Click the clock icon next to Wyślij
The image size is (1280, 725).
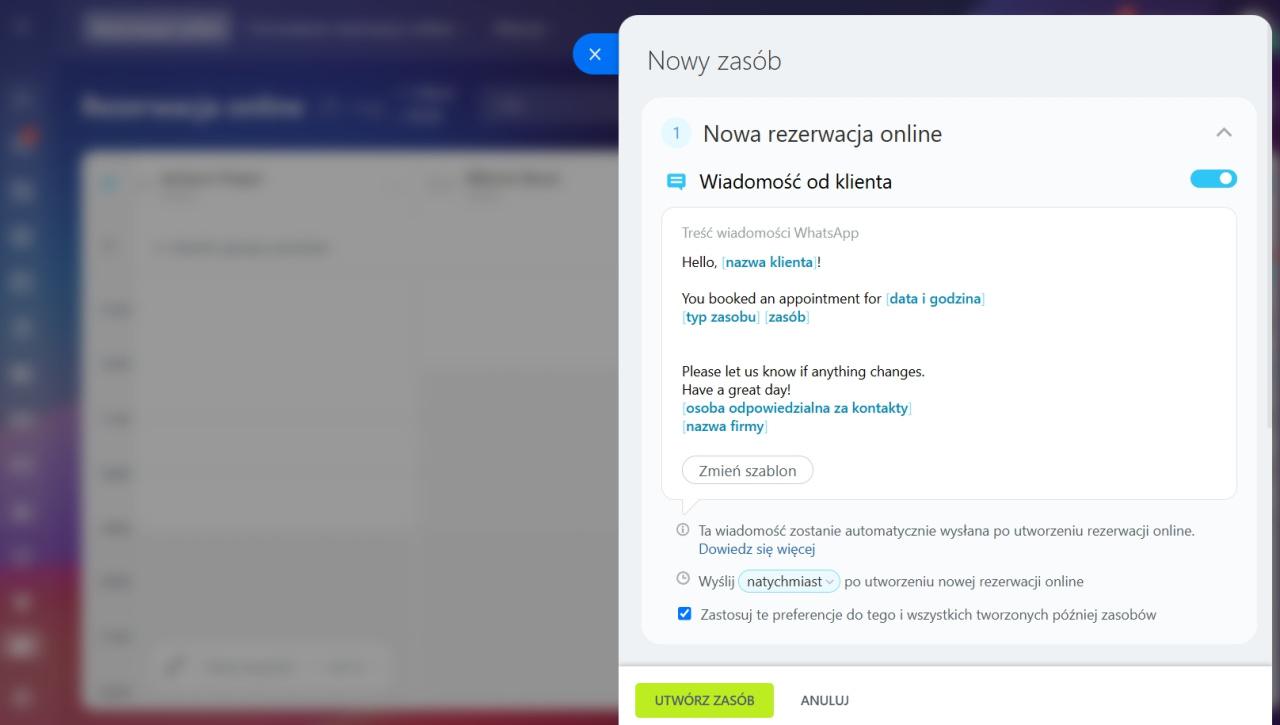(x=683, y=579)
